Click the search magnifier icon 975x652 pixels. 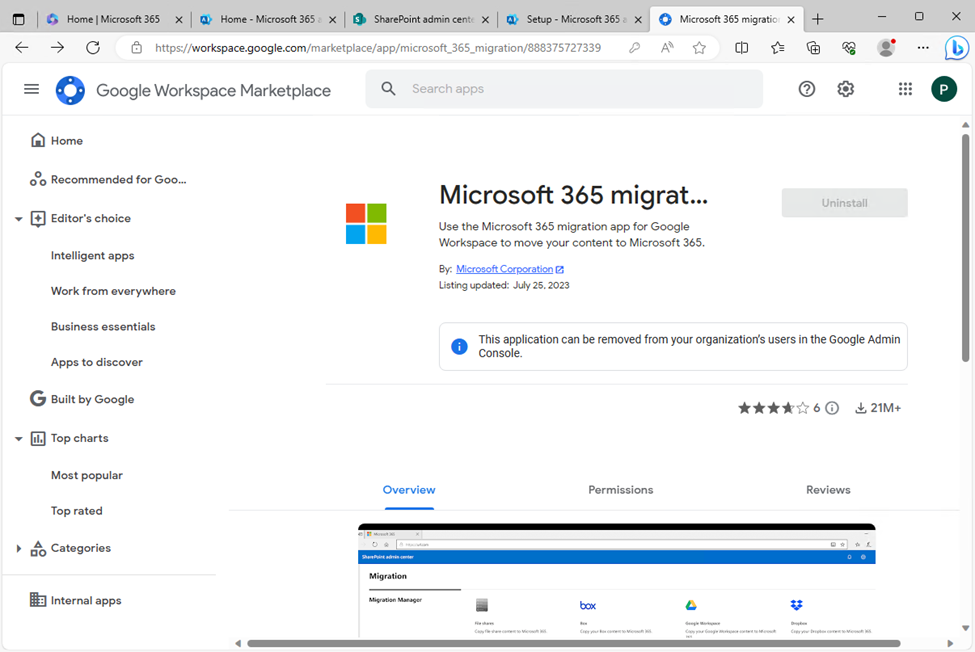389,89
